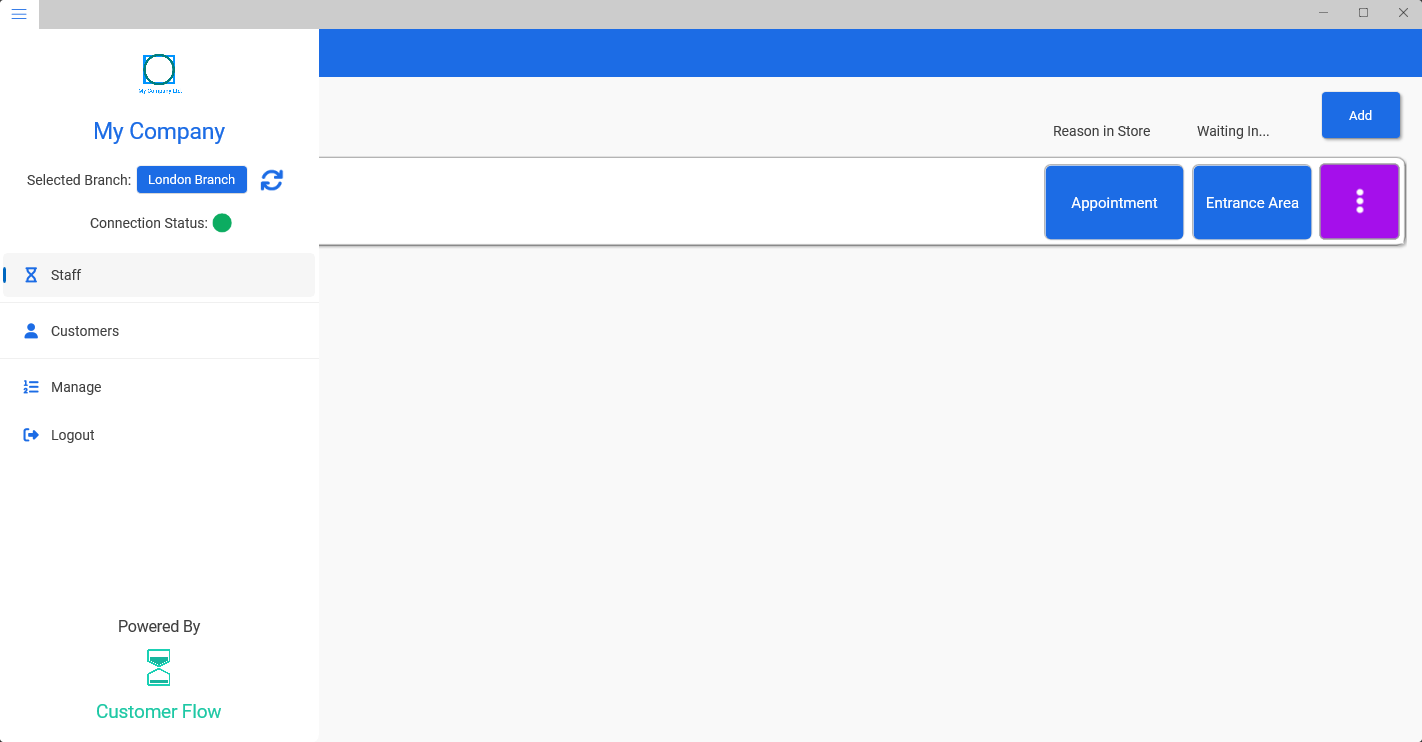Image resolution: width=1422 pixels, height=742 pixels.
Task: Click the logout arrow icon
Action: pos(31,435)
